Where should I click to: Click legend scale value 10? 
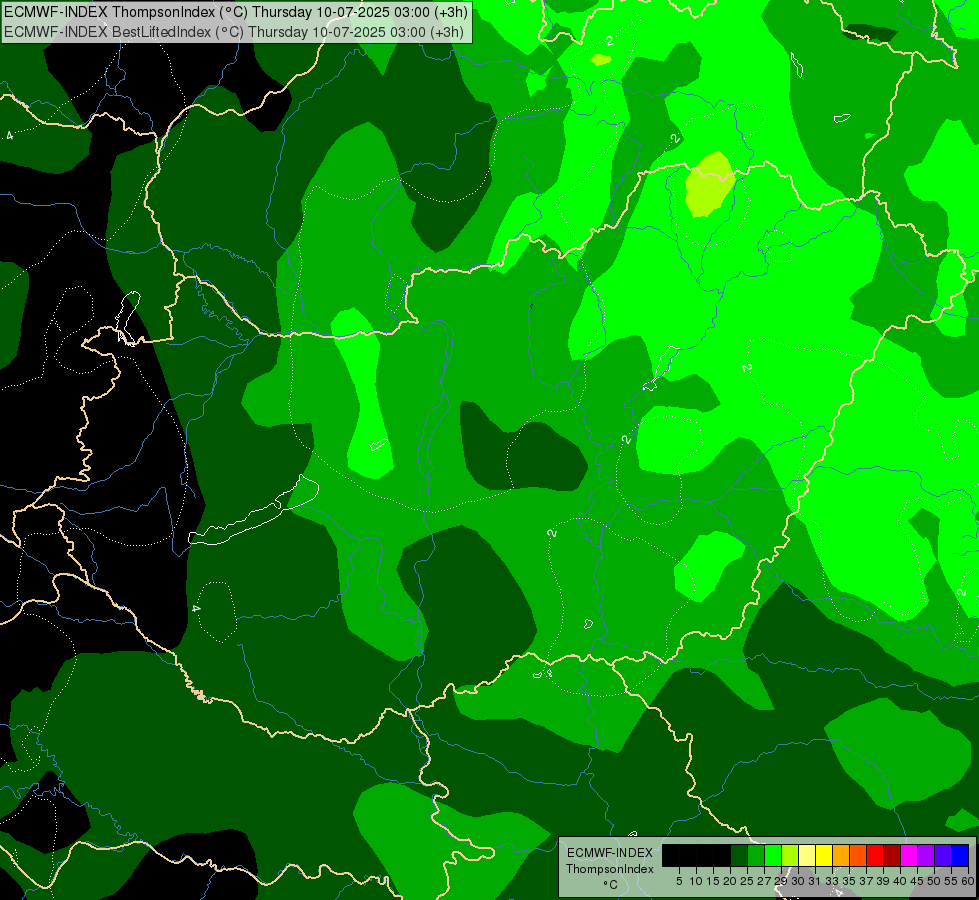click(696, 881)
